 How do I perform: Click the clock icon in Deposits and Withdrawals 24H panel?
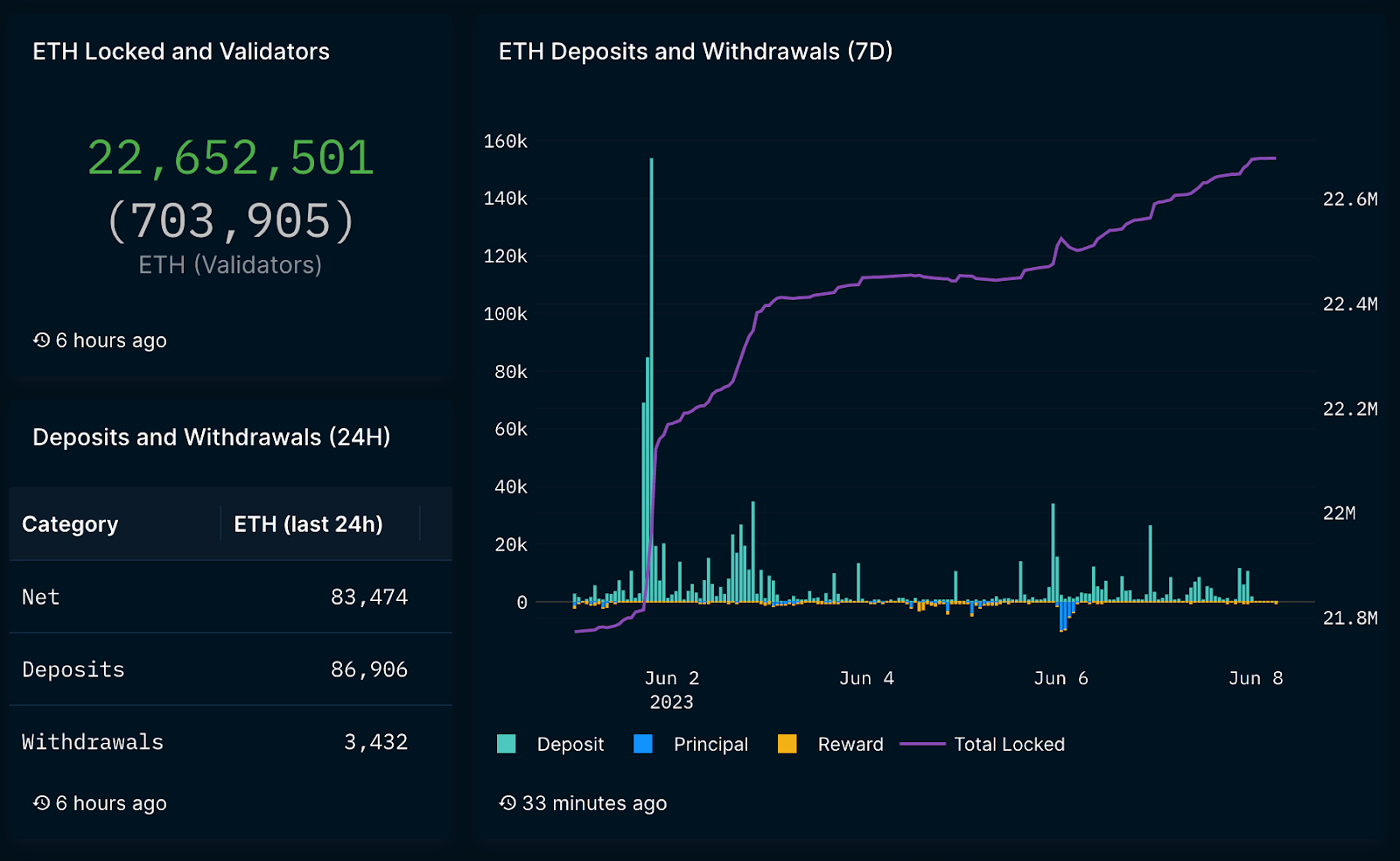coord(41,802)
